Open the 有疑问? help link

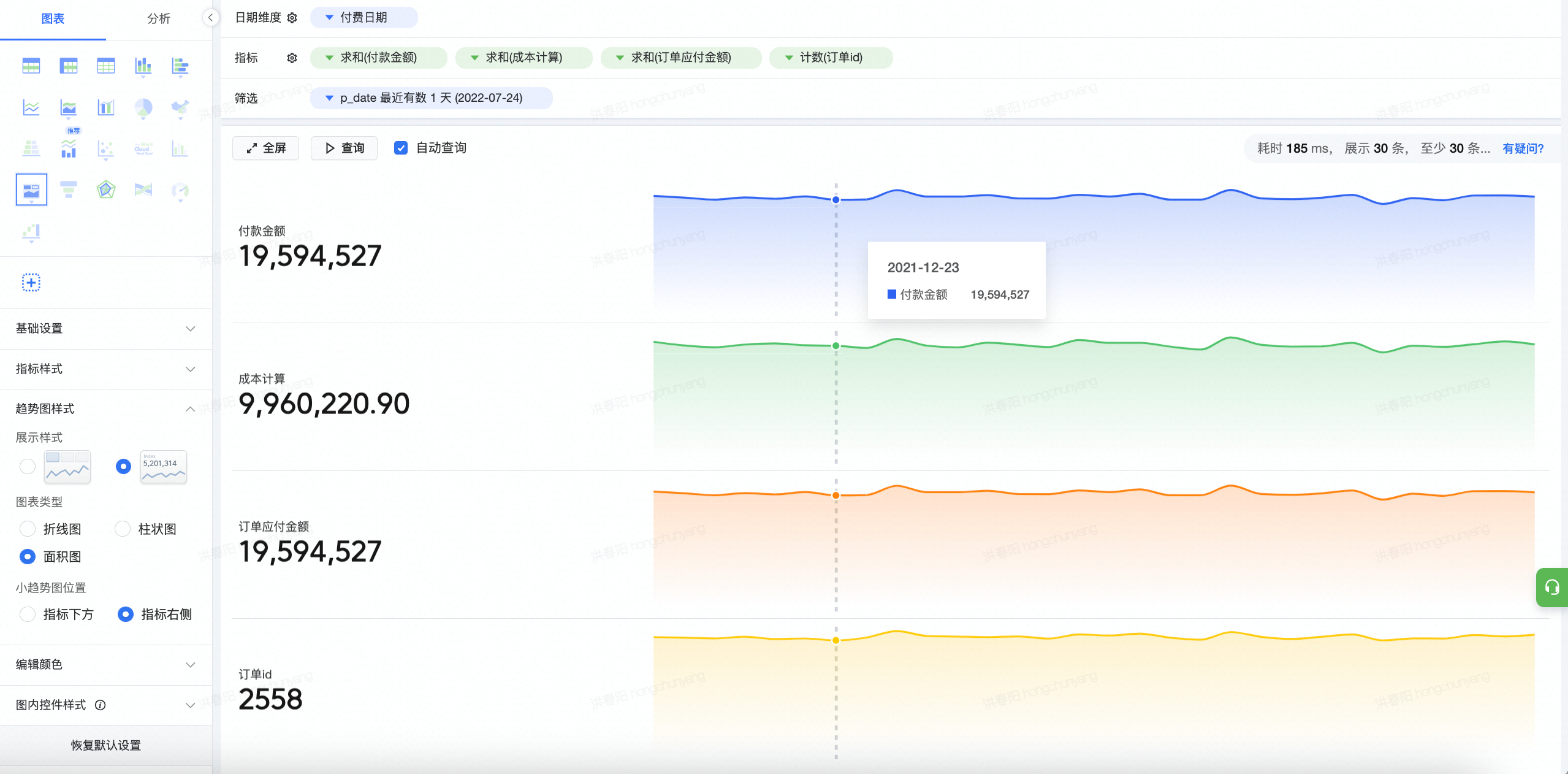pos(1523,148)
